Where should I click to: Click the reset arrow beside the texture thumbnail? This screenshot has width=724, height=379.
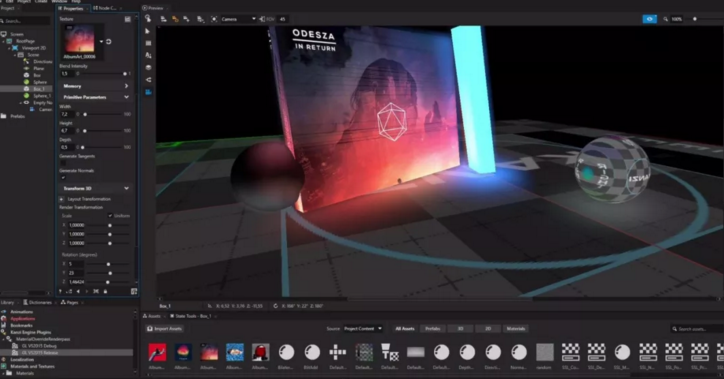(109, 42)
